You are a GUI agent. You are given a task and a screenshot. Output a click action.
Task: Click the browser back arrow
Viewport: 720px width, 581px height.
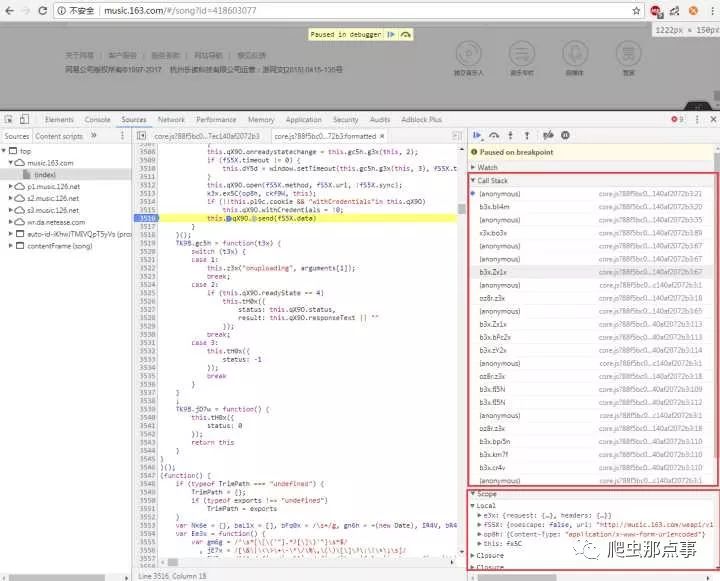[x=10, y=11]
